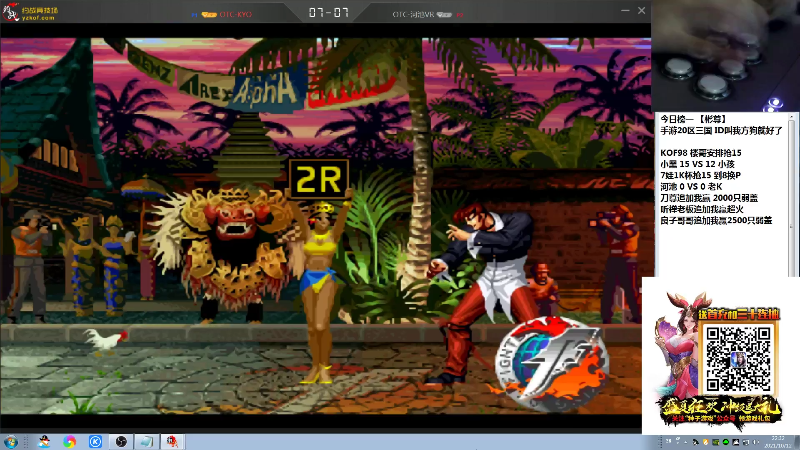800x450 pixels.
Task: Click the arcade stick webcam feed
Action: tap(726, 55)
